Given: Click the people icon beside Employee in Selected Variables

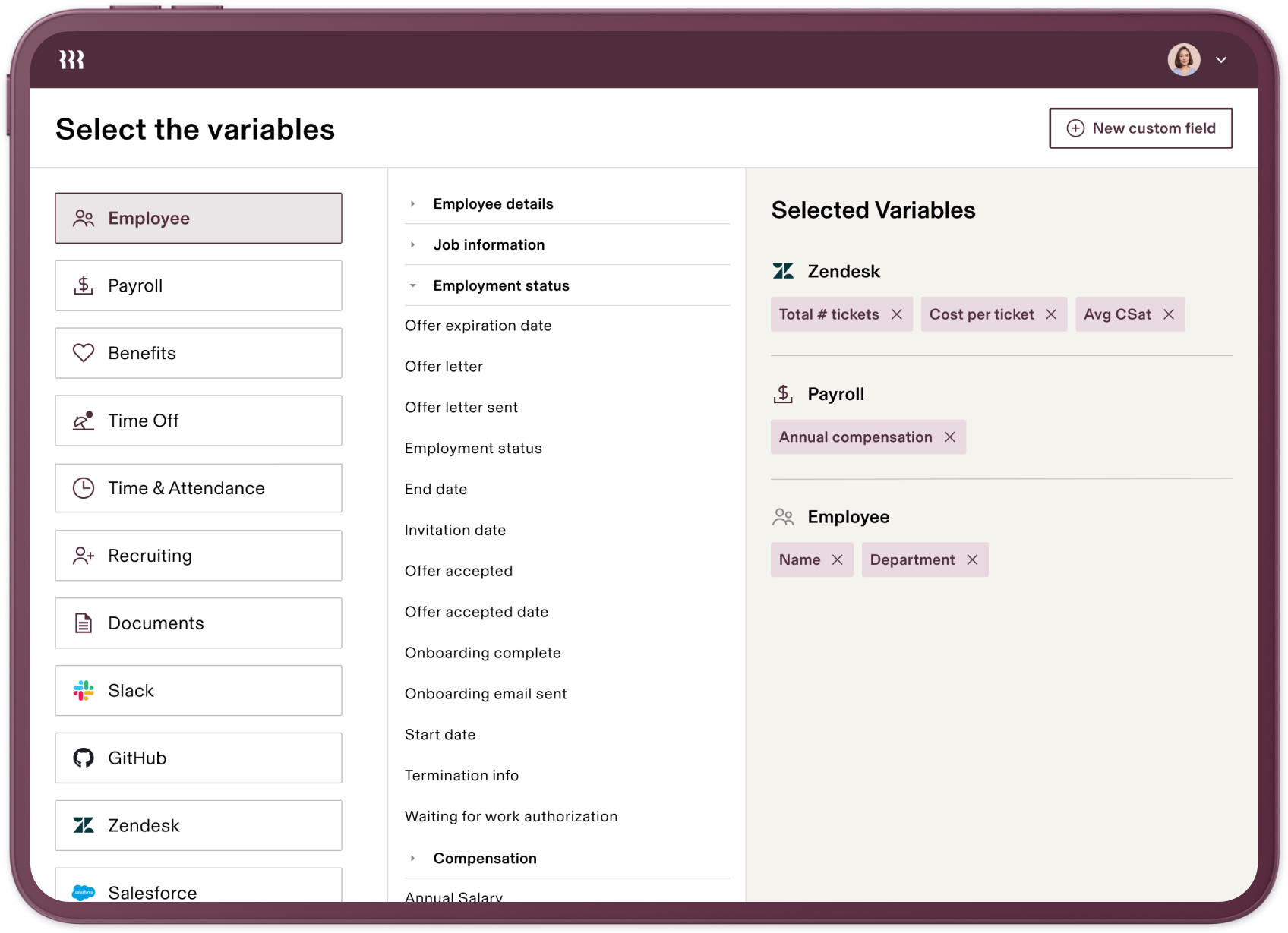Looking at the screenshot, I should [x=783, y=516].
